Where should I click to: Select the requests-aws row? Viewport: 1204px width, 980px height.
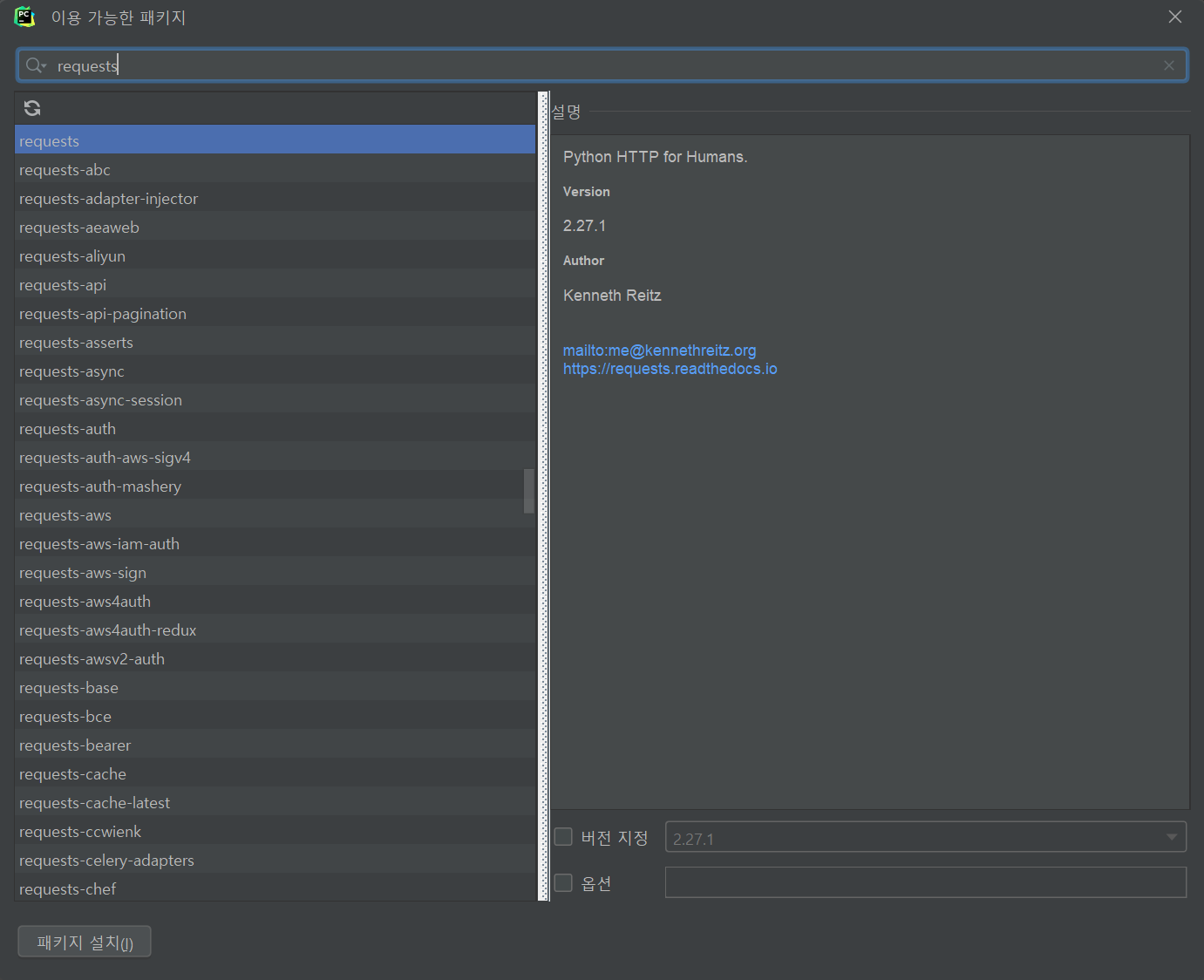pos(275,515)
